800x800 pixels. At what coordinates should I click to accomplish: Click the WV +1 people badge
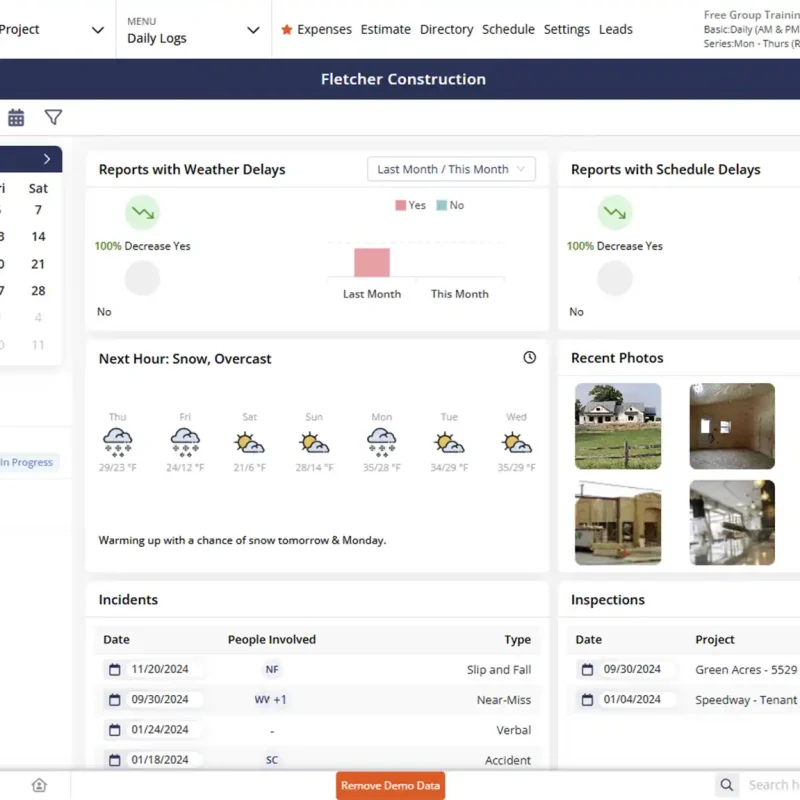(270, 699)
